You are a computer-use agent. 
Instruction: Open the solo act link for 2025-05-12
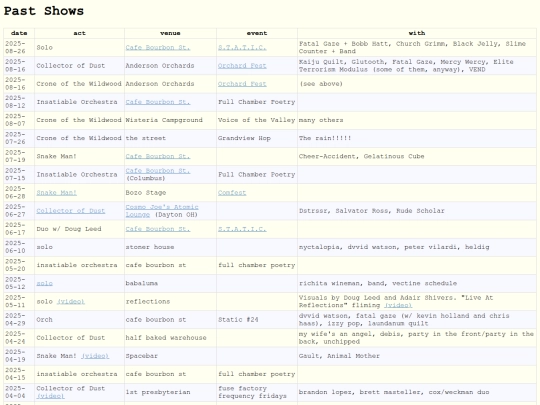[44, 283]
